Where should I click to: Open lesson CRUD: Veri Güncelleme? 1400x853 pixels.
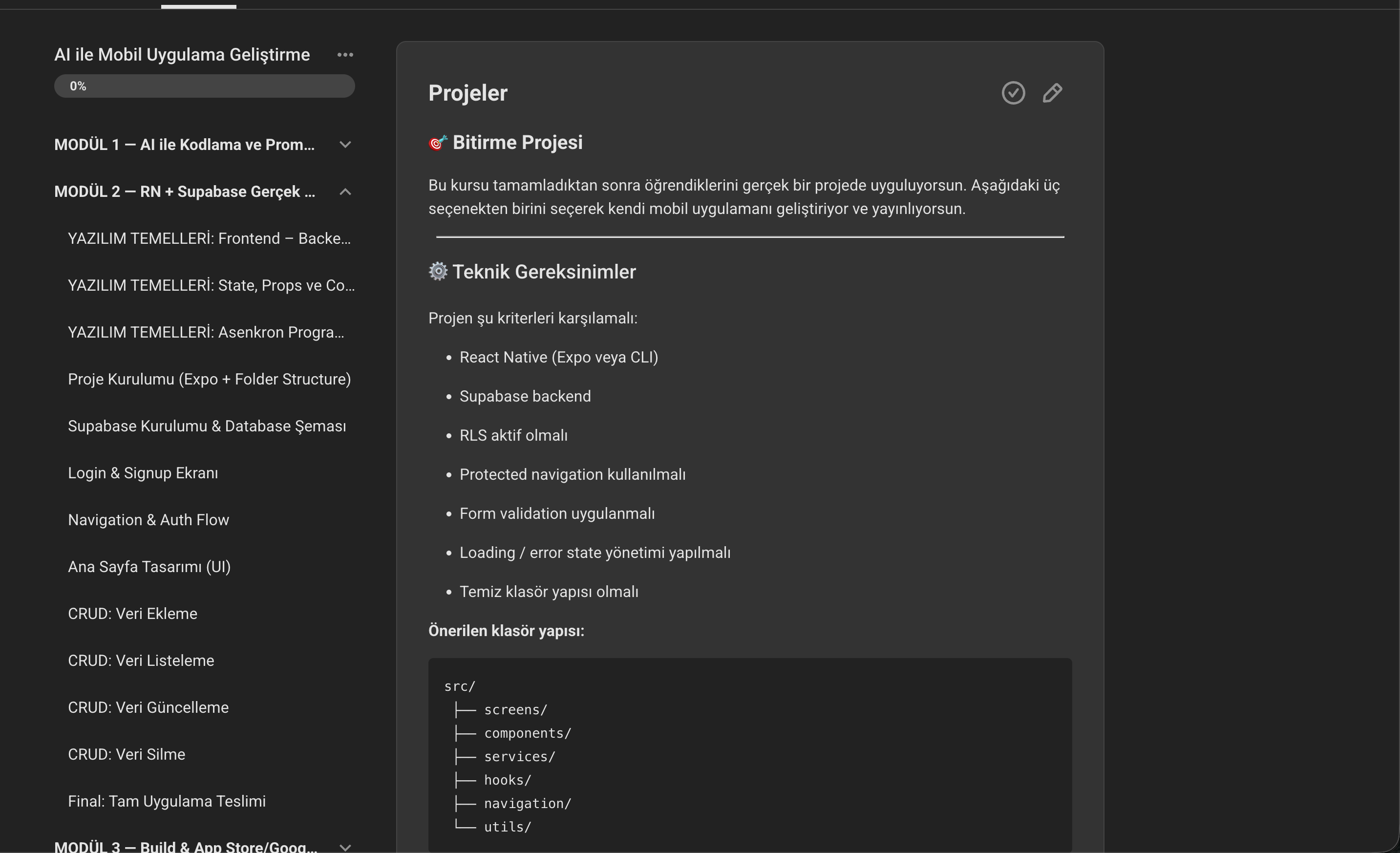148,707
